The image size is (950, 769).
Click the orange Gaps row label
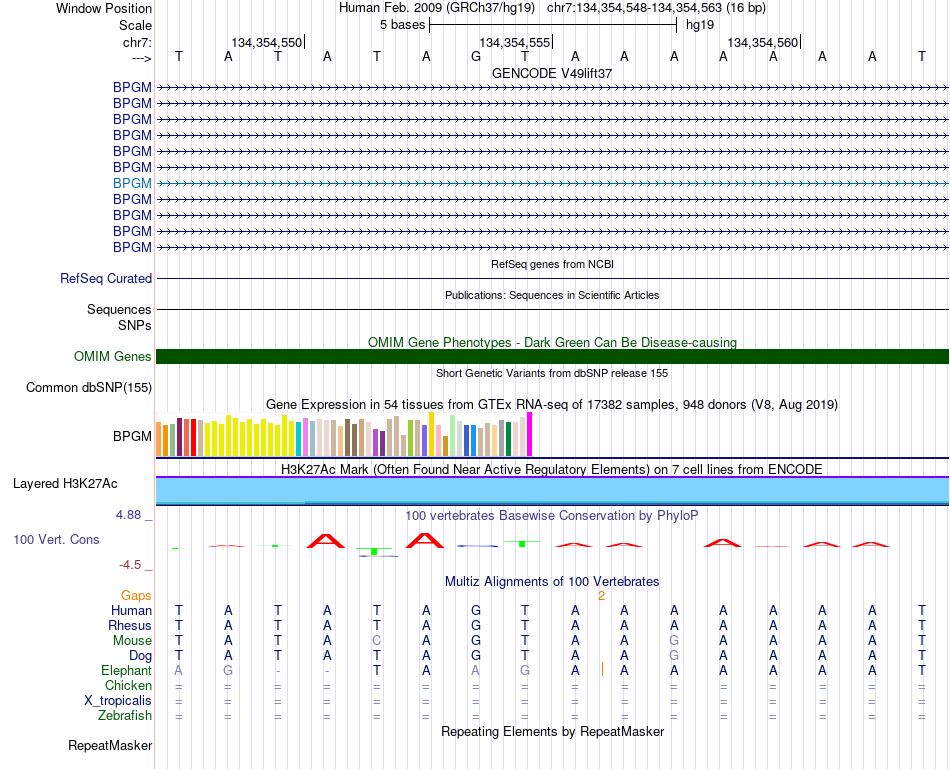point(136,596)
